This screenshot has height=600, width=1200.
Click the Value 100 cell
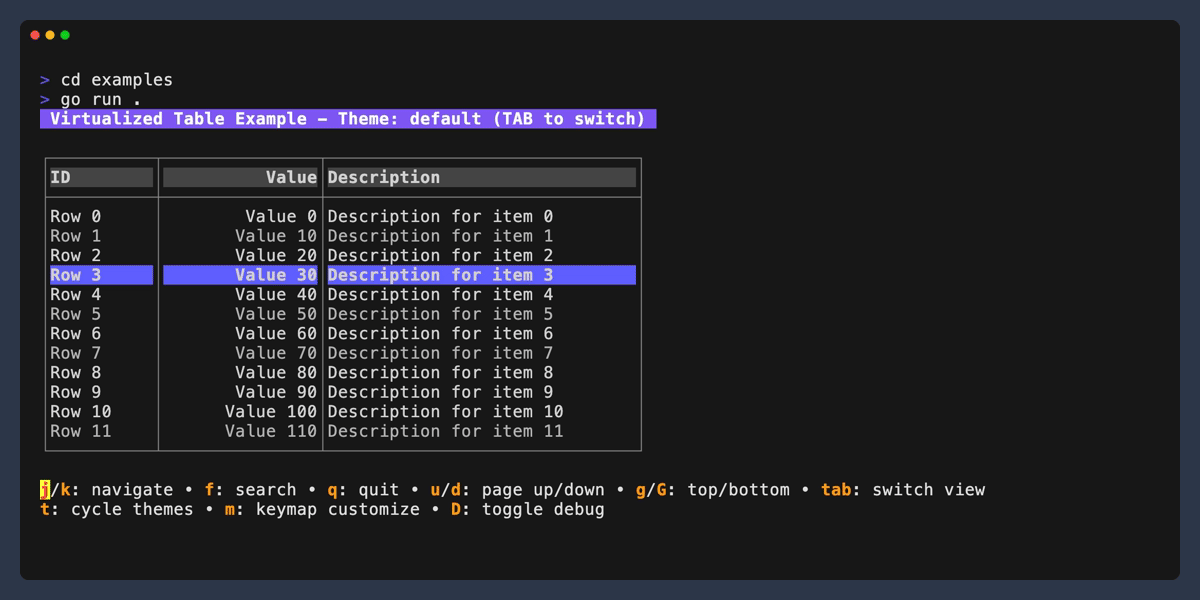pos(270,411)
